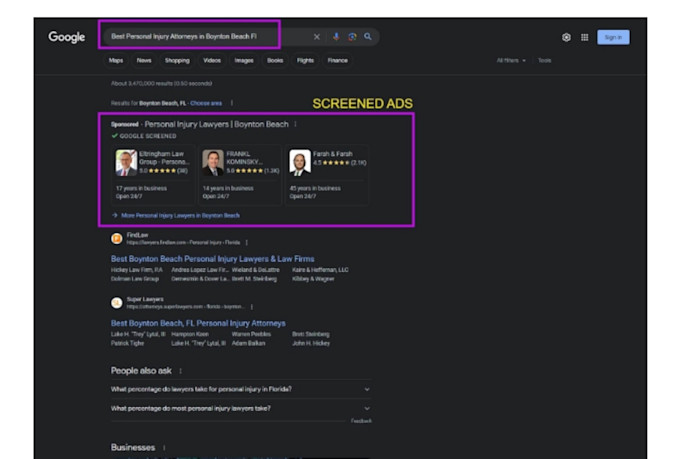Open the Google apps grid icon
Image resolution: width=680 pixels, height=459 pixels.
click(x=585, y=37)
